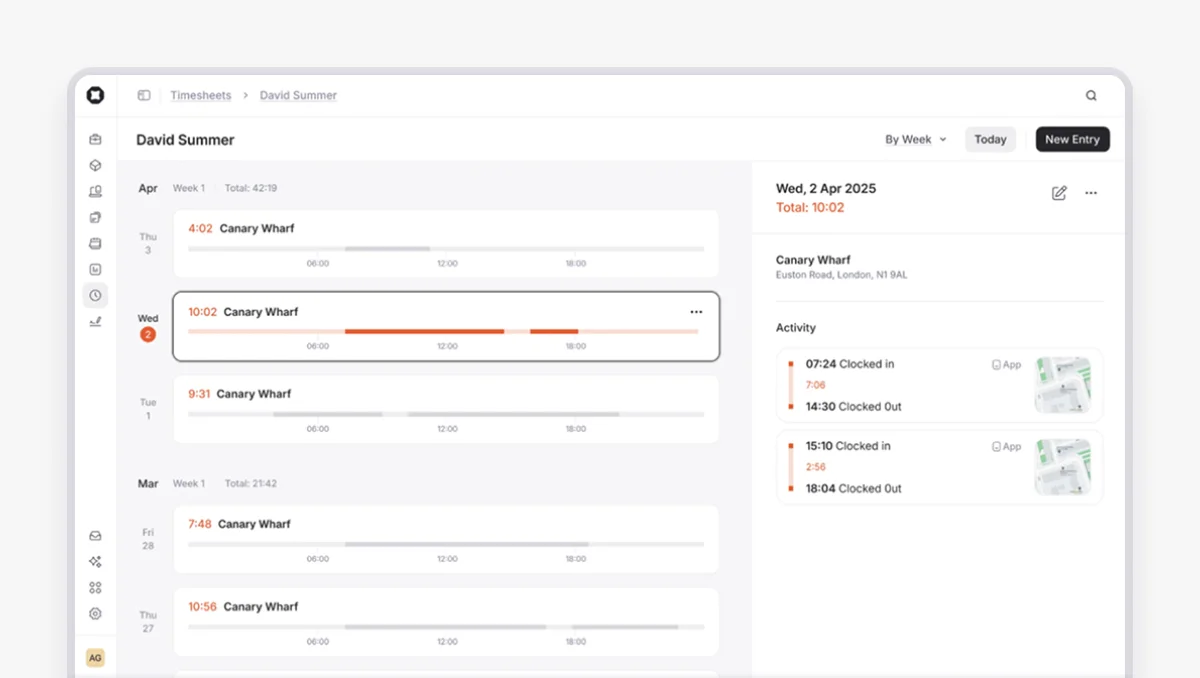Open the three-dots menu in the detail panel
The width and height of the screenshot is (1200, 678).
click(1091, 193)
